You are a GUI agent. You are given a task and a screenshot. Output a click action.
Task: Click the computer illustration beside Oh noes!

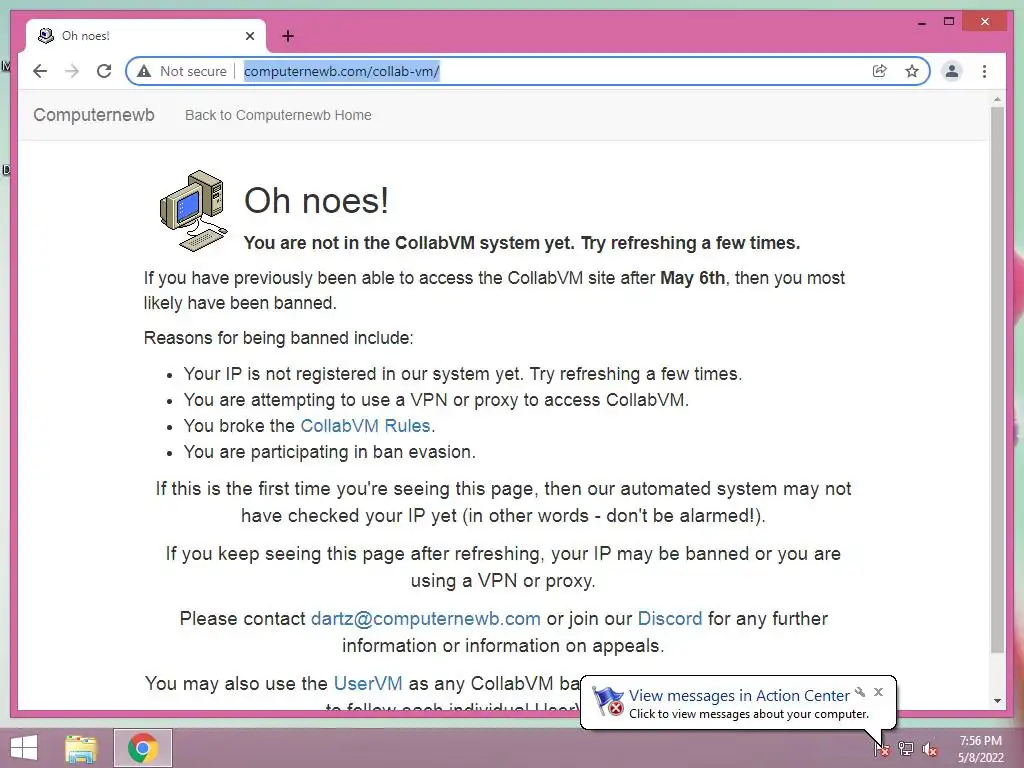coord(194,211)
